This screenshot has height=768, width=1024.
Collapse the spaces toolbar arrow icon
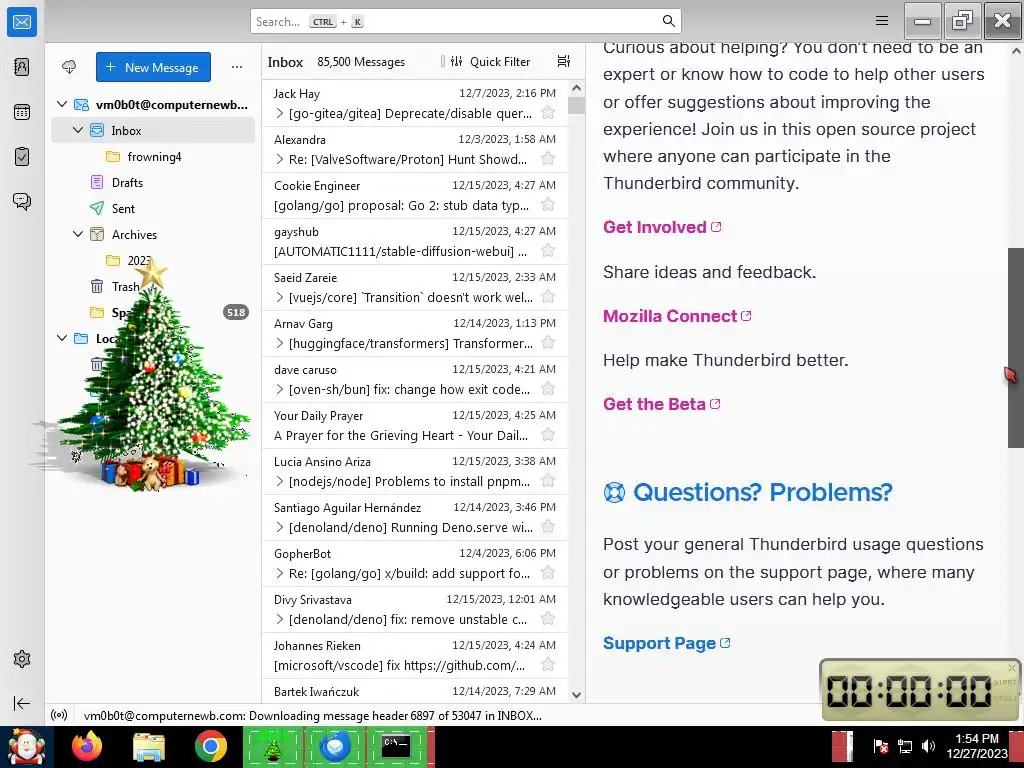point(22,703)
